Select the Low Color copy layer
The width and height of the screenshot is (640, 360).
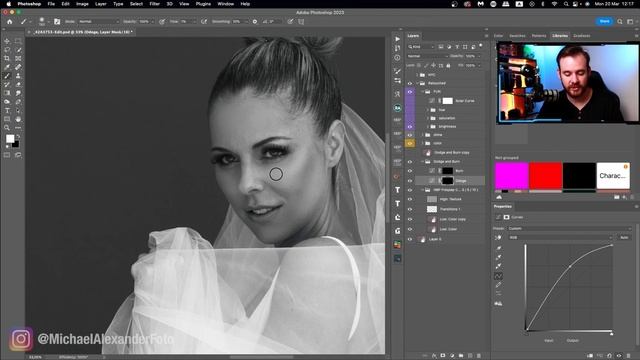tap(453, 219)
